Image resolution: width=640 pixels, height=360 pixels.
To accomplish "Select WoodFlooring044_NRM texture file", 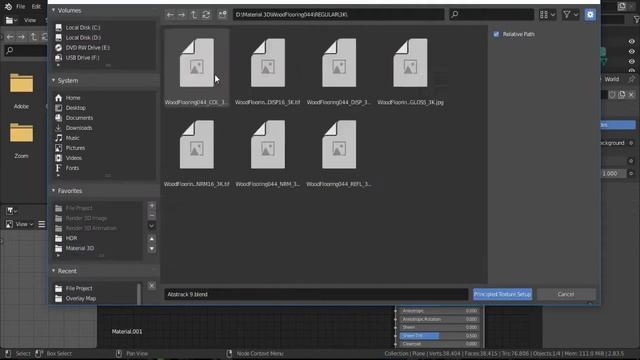I will [268, 149].
